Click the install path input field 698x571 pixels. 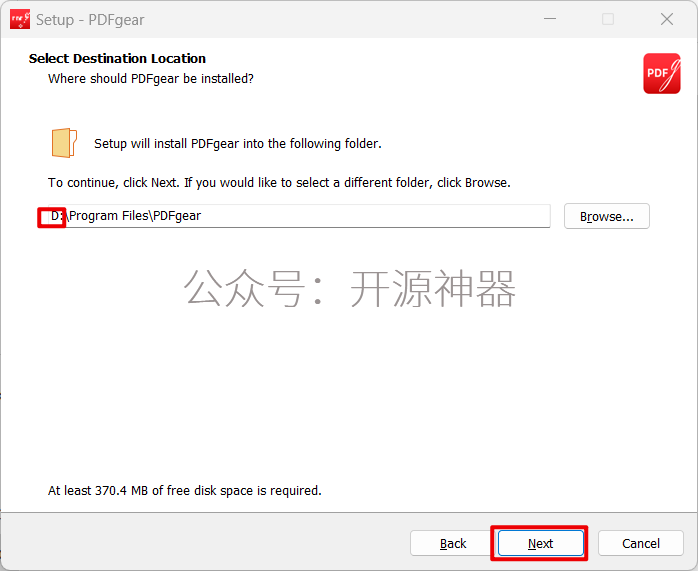coord(299,216)
